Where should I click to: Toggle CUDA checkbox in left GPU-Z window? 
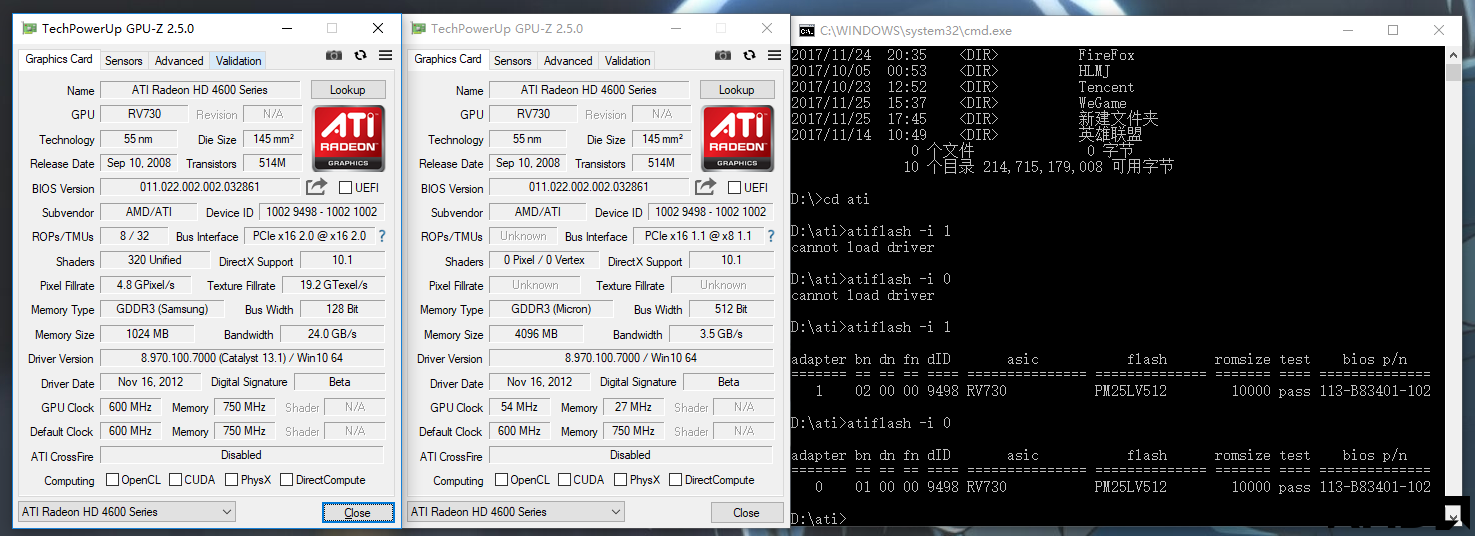[x=175, y=480]
